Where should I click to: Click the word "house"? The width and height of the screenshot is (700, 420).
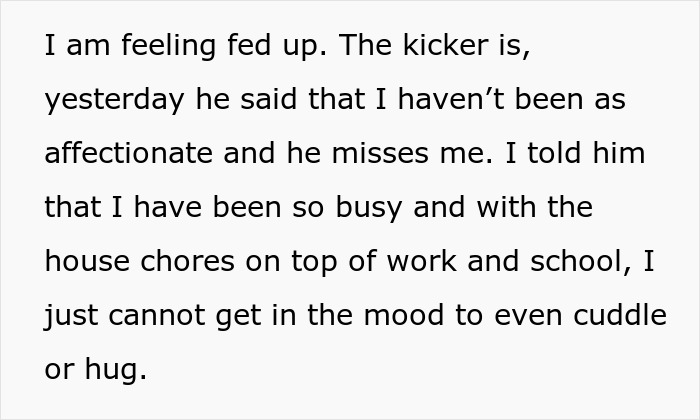81,263
